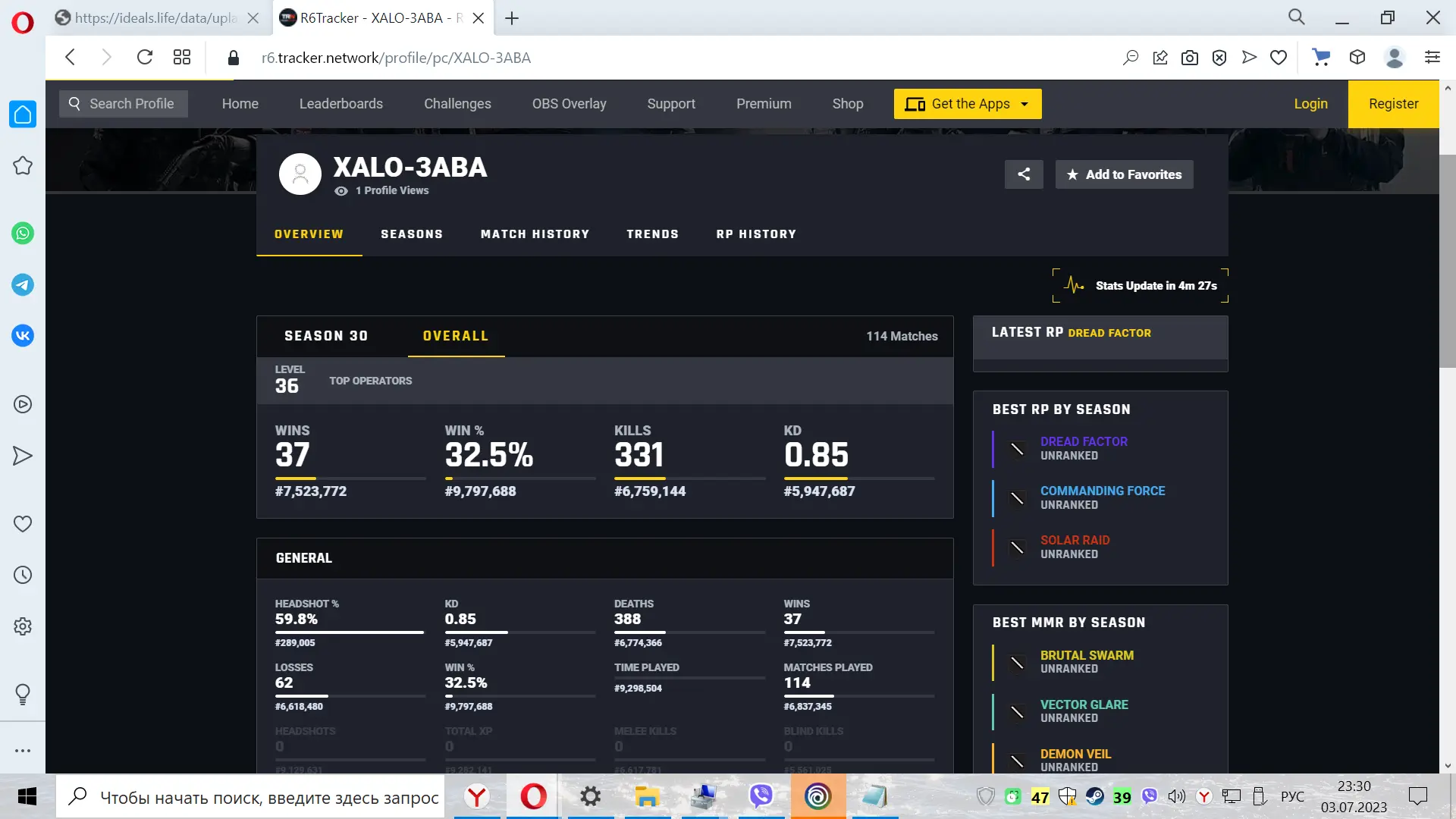Open Solar Raid season link

[1075, 540]
